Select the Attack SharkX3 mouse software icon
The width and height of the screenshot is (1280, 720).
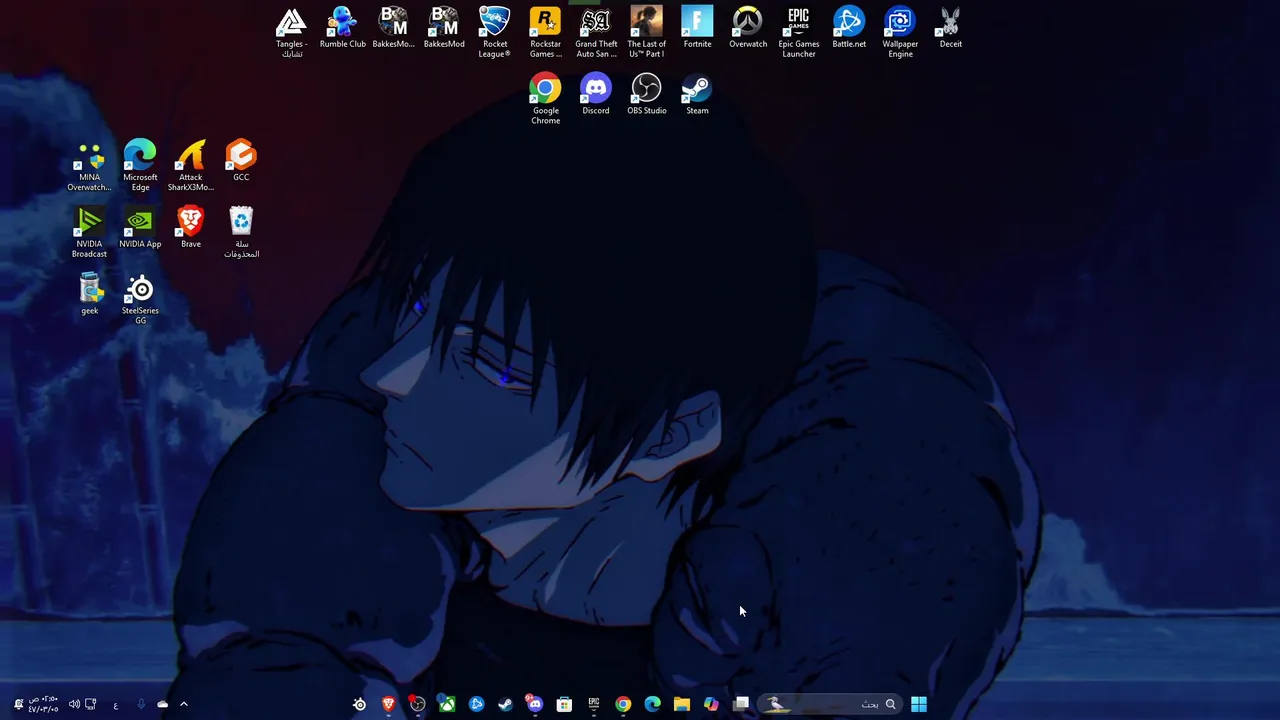click(x=190, y=166)
